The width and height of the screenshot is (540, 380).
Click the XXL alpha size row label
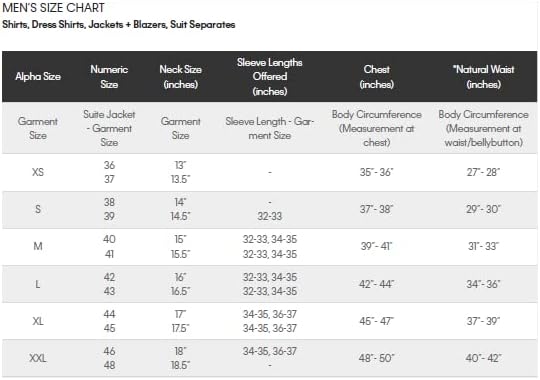click(x=38, y=358)
